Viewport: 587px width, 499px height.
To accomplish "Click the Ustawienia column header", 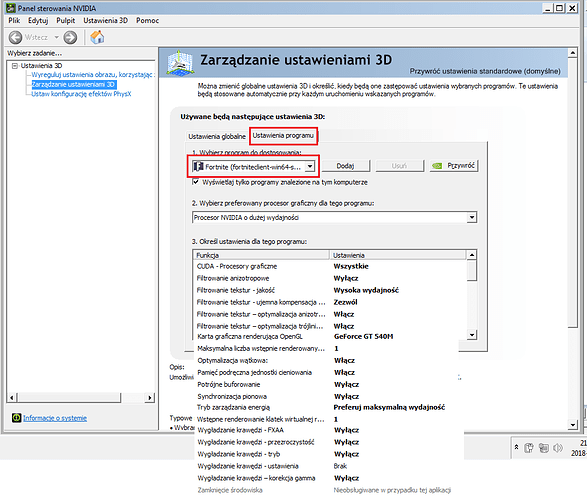I will 398,255.
